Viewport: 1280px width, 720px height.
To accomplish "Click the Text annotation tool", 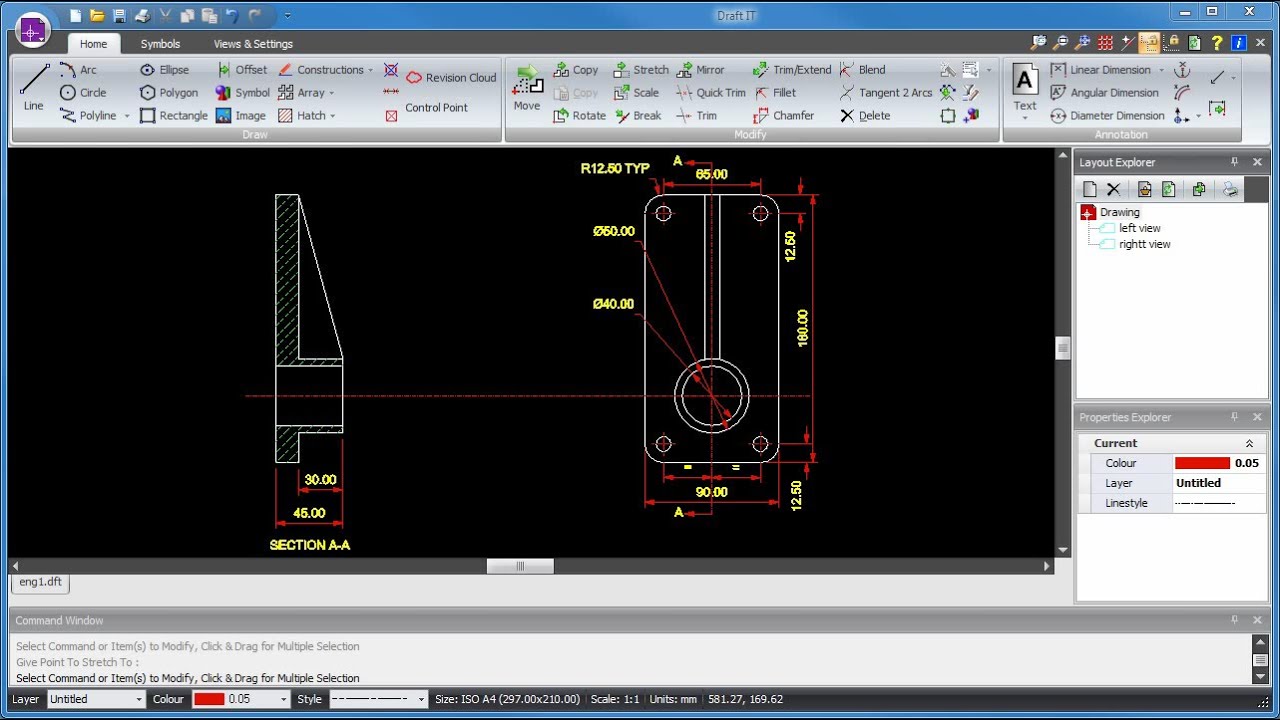I will (x=1025, y=87).
